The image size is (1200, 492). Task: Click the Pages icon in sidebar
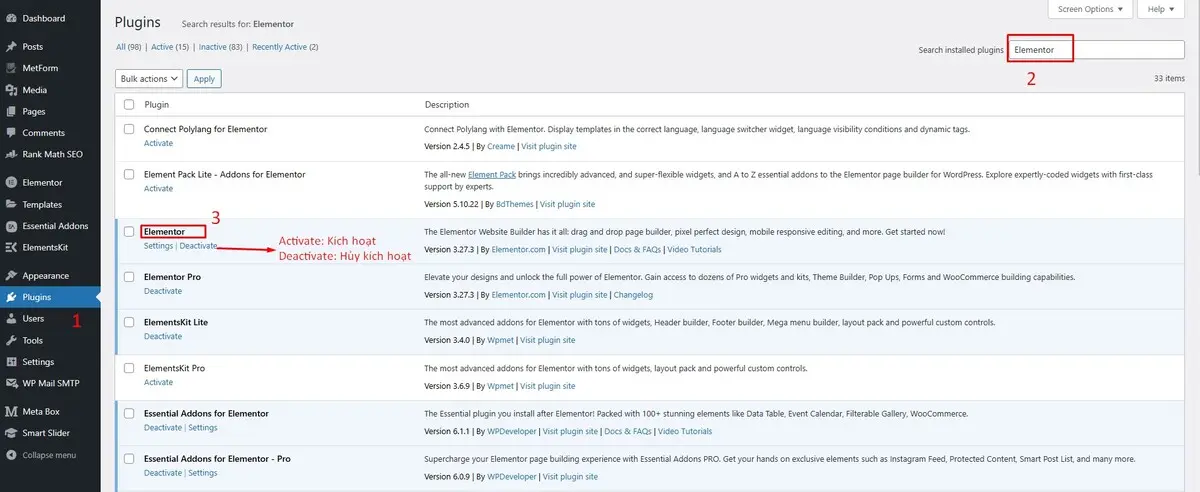pos(11,111)
